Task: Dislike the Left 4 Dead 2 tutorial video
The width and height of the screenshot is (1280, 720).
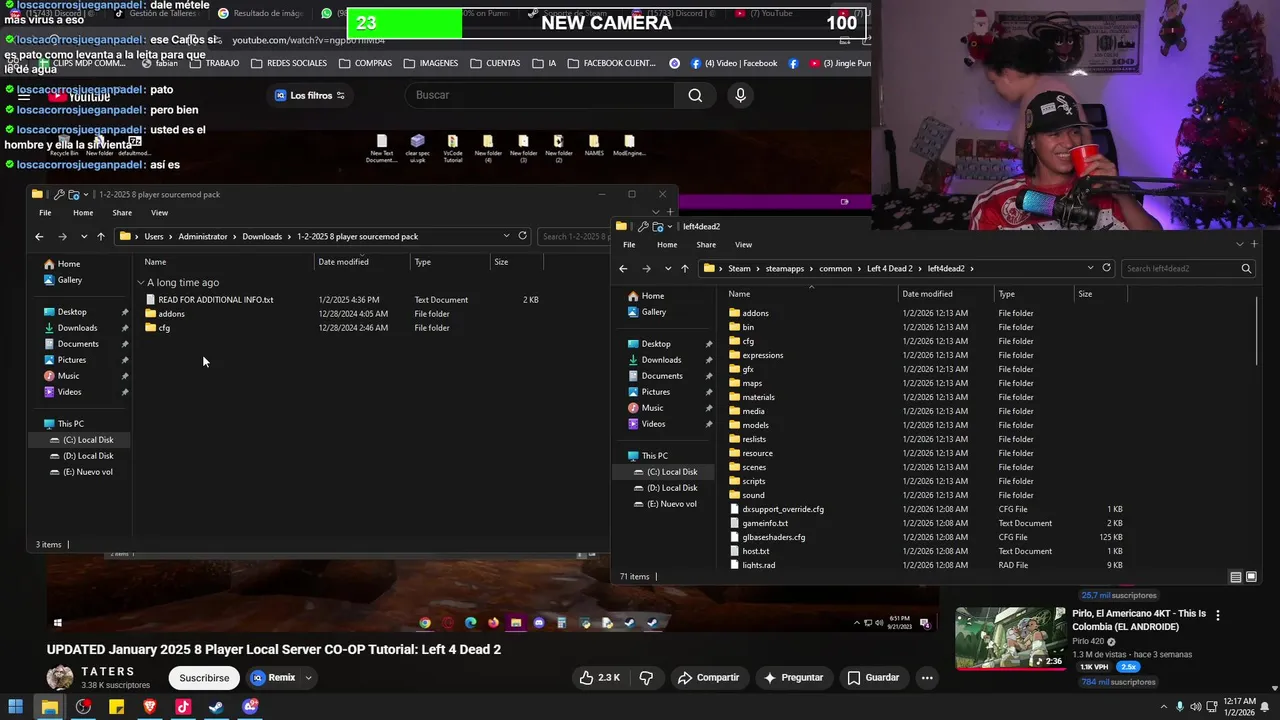Action: pyautogui.click(x=645, y=678)
